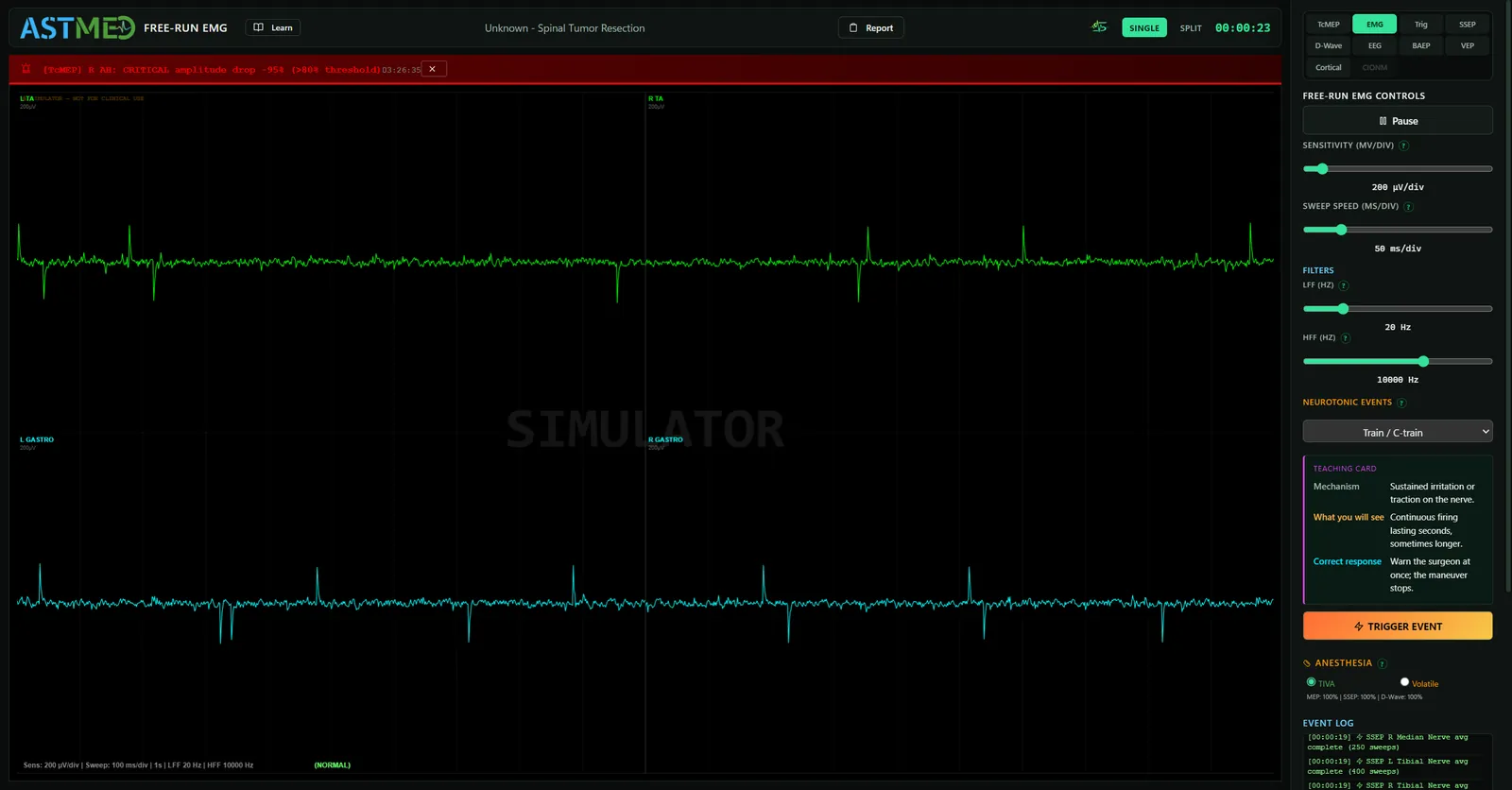Select TIVA anesthesia option
The height and width of the screenshot is (790, 1512).
click(1311, 682)
